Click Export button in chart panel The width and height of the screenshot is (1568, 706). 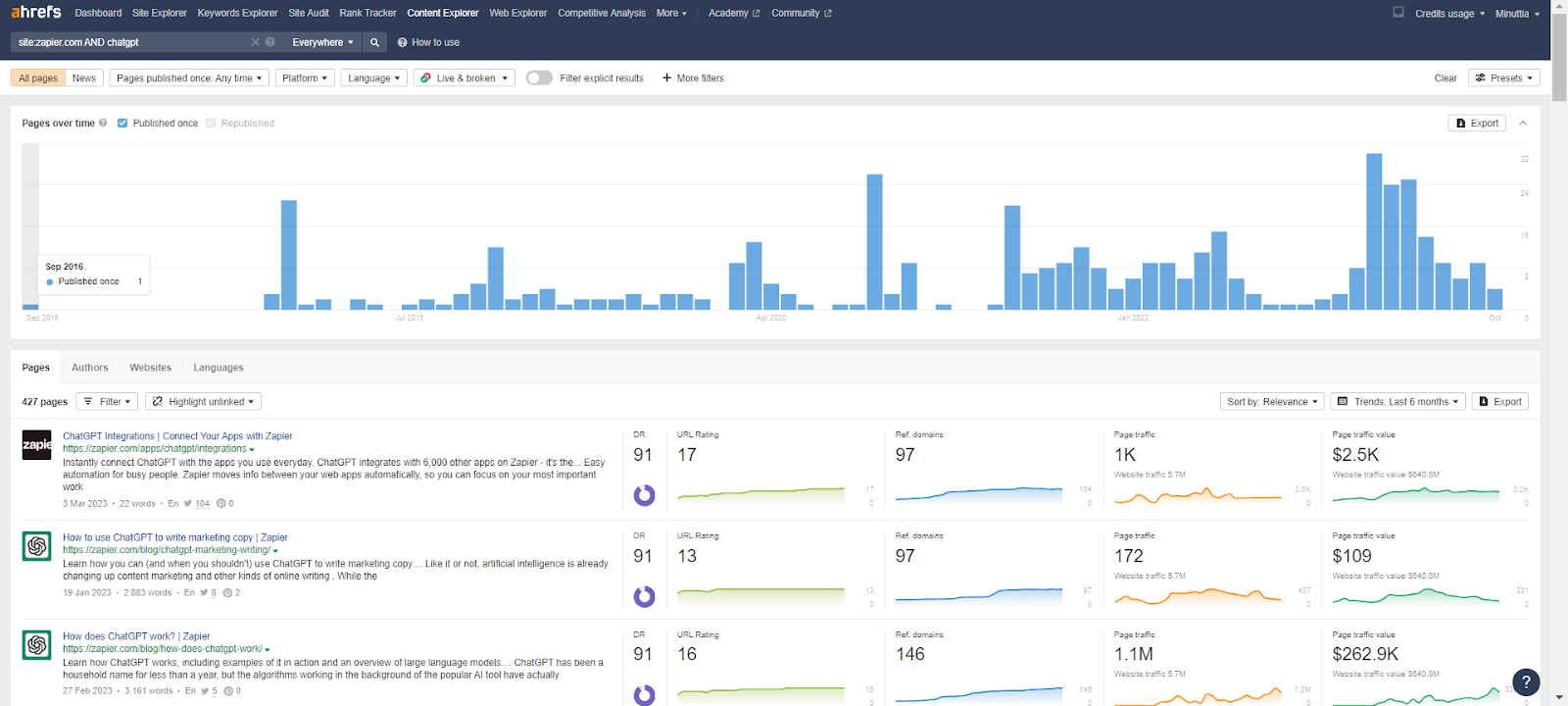(x=1477, y=123)
